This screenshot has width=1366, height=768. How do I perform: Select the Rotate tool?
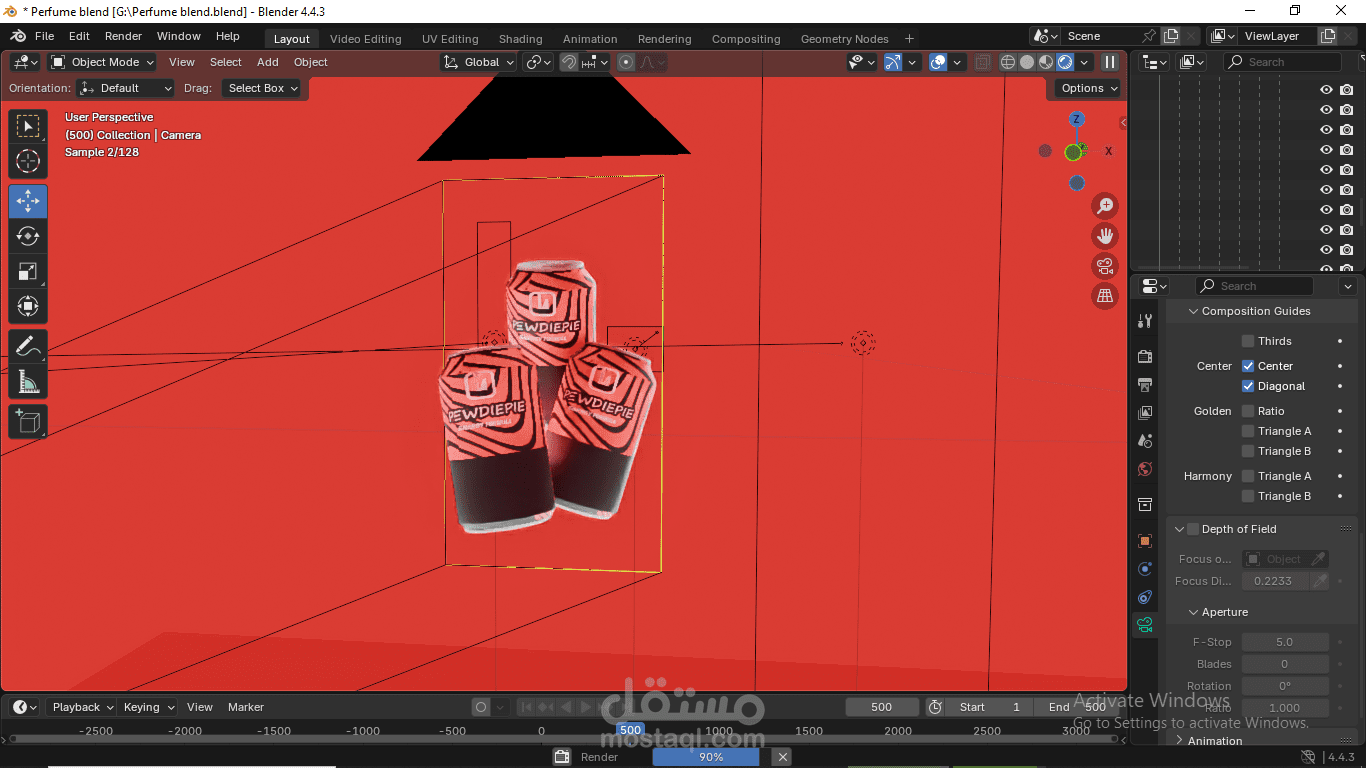point(28,236)
